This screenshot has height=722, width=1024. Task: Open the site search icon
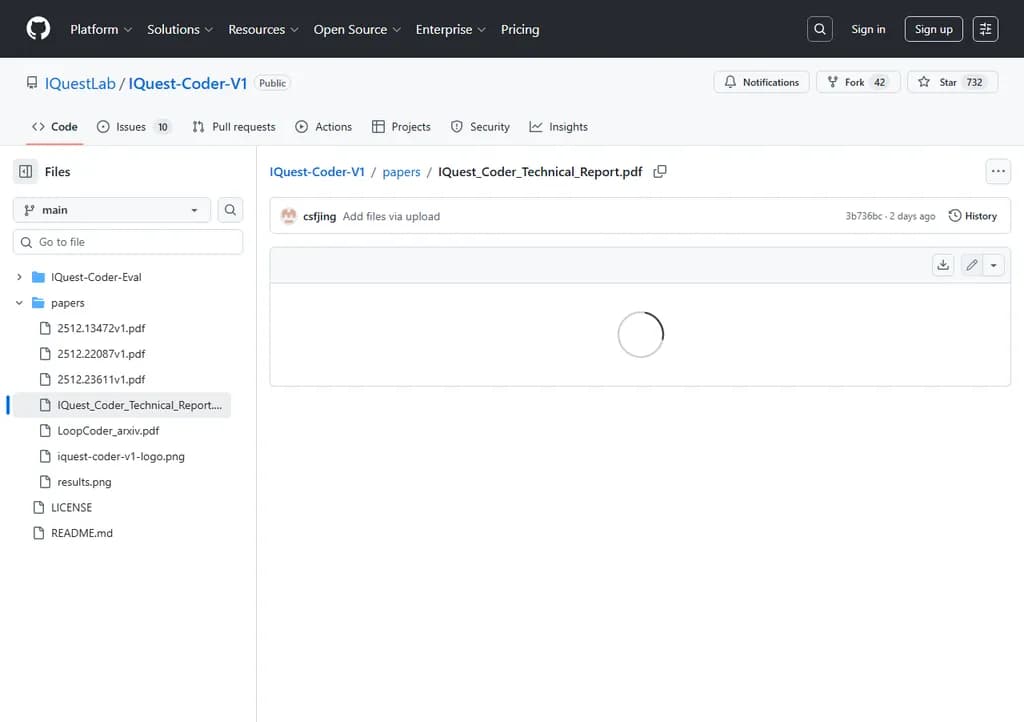(820, 29)
